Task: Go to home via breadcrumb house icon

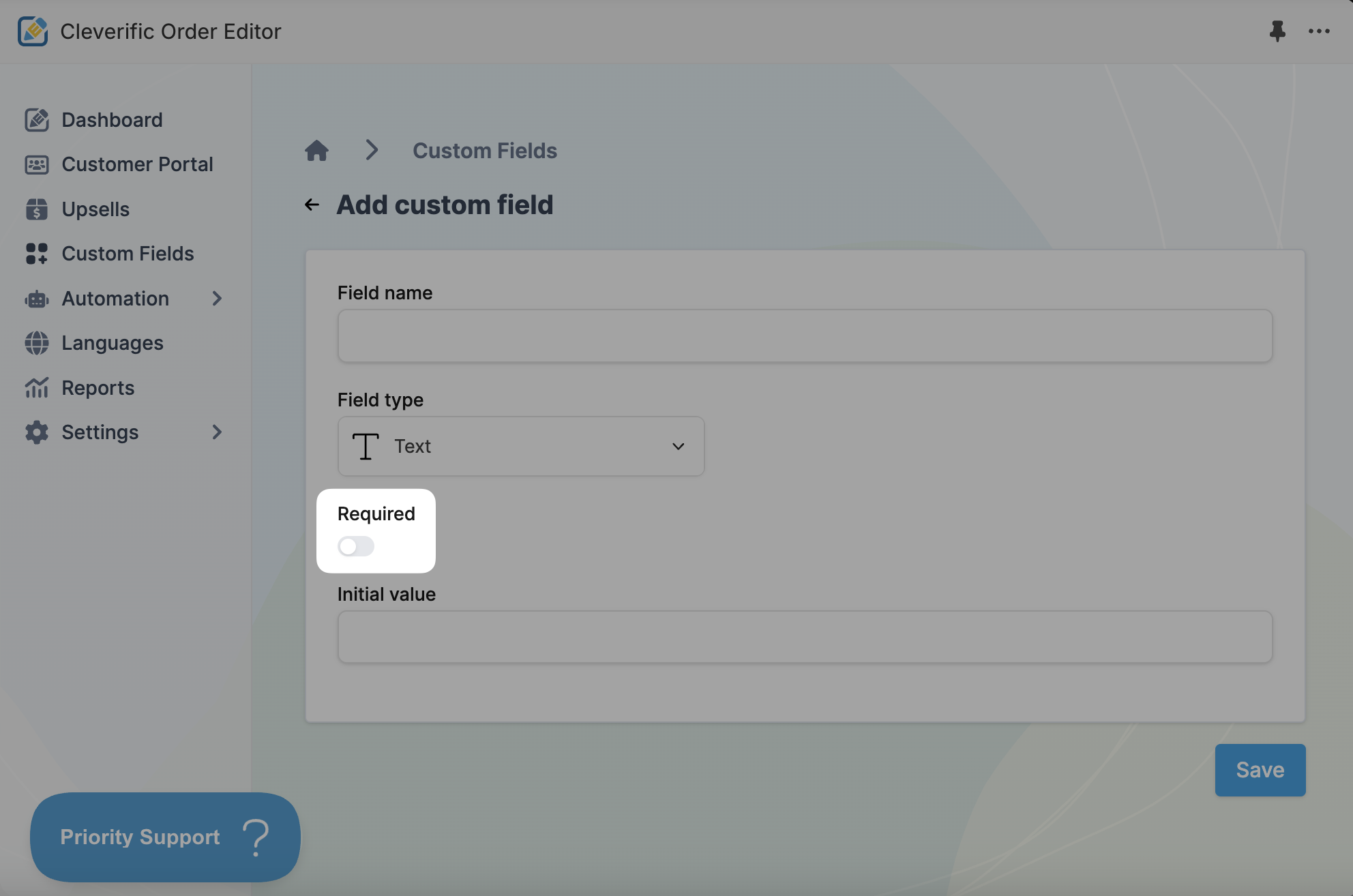Action: coord(316,150)
